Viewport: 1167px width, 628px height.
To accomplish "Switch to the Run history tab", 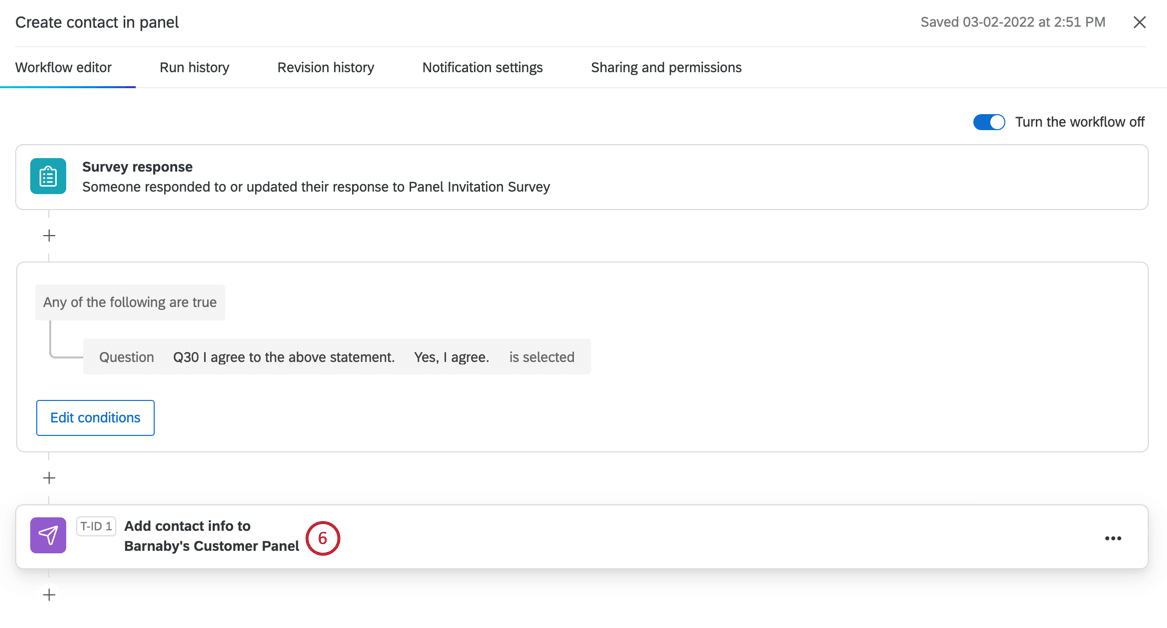I will 193,67.
